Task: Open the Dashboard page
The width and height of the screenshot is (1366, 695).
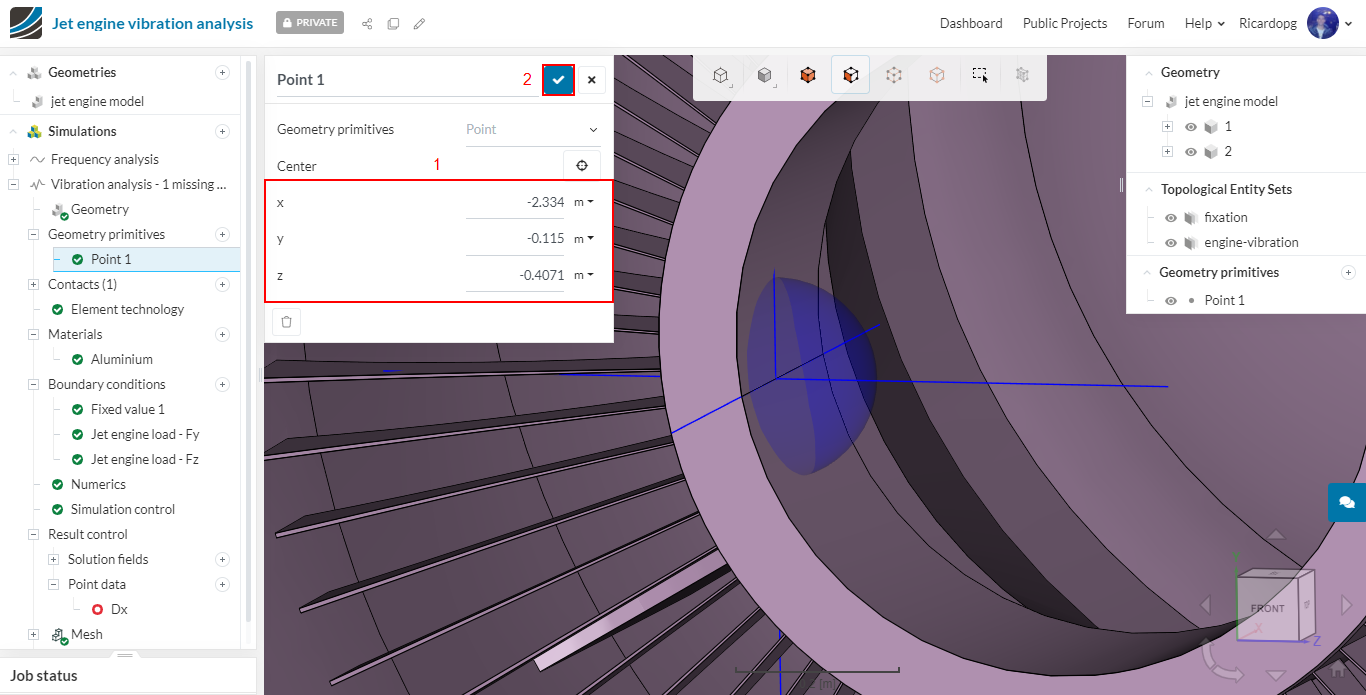Action: 970,23
